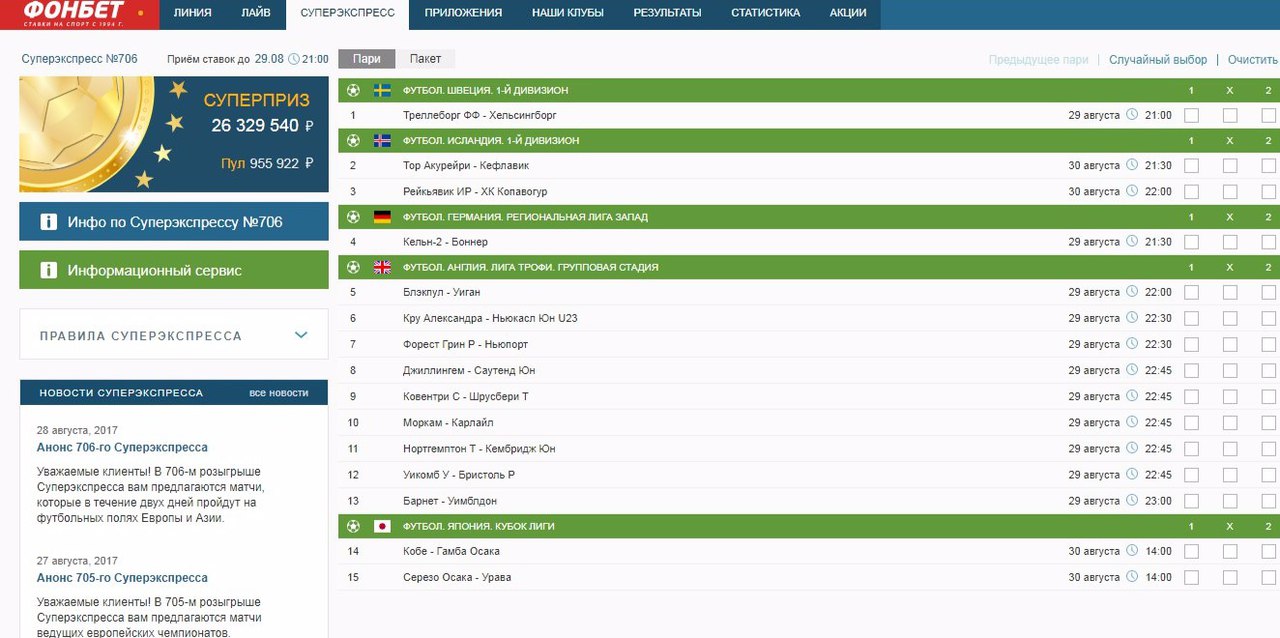The width and height of the screenshot is (1280, 638).
Task: Click soccer ball icon in Iceland header
Action: (x=353, y=141)
